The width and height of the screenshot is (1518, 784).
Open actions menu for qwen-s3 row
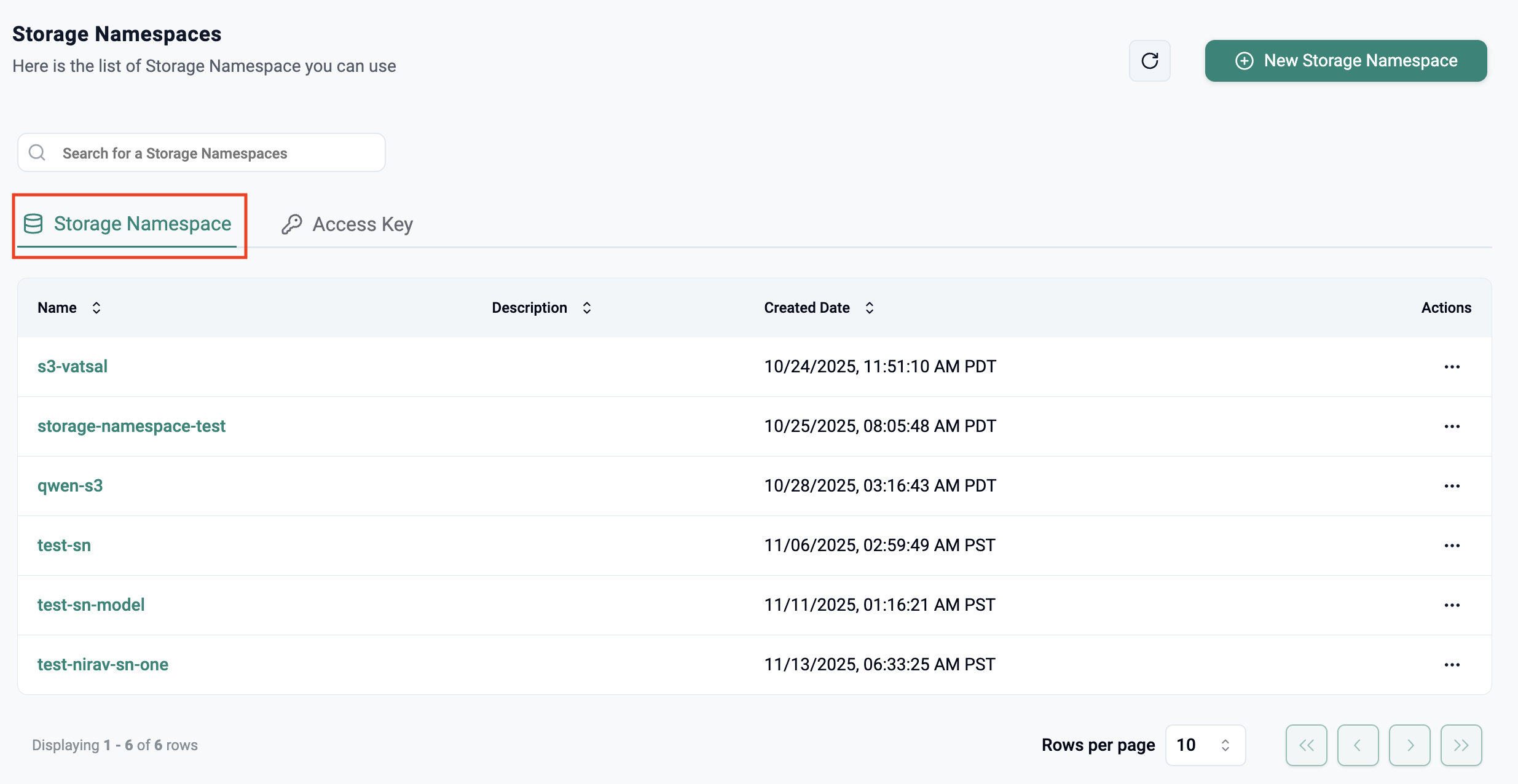coord(1452,486)
